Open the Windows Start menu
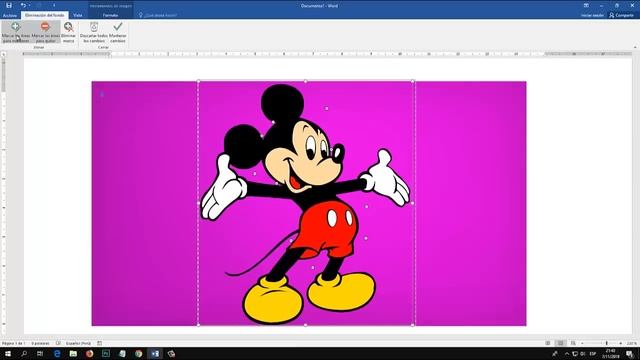 click(8, 353)
